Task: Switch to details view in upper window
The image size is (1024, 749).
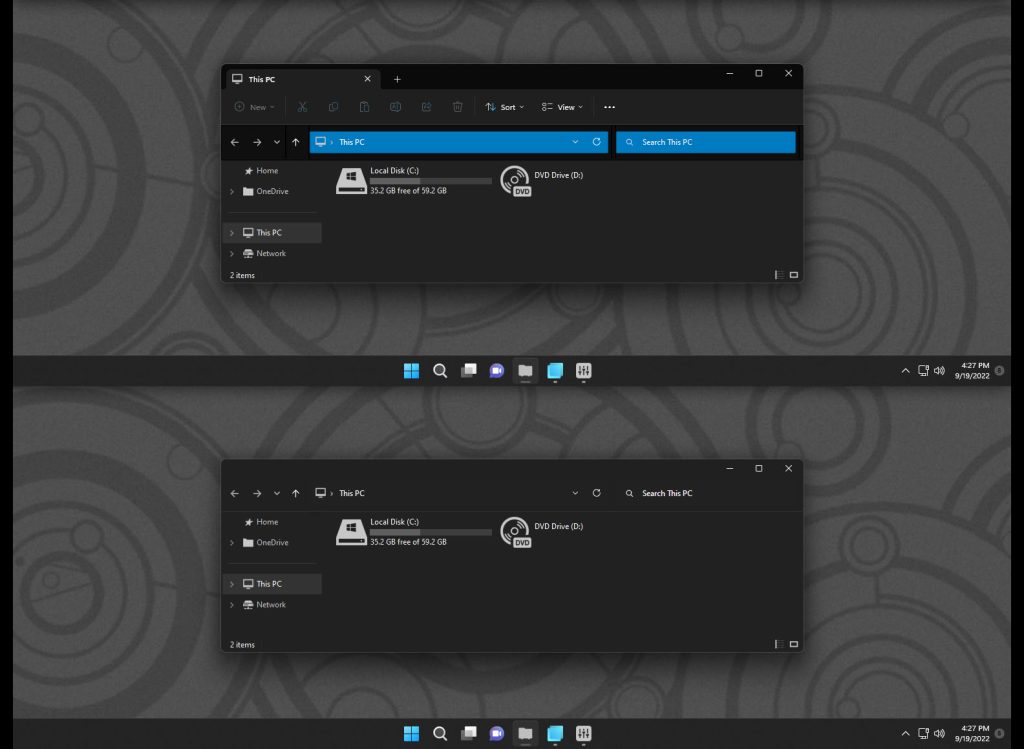Action: coord(779,275)
